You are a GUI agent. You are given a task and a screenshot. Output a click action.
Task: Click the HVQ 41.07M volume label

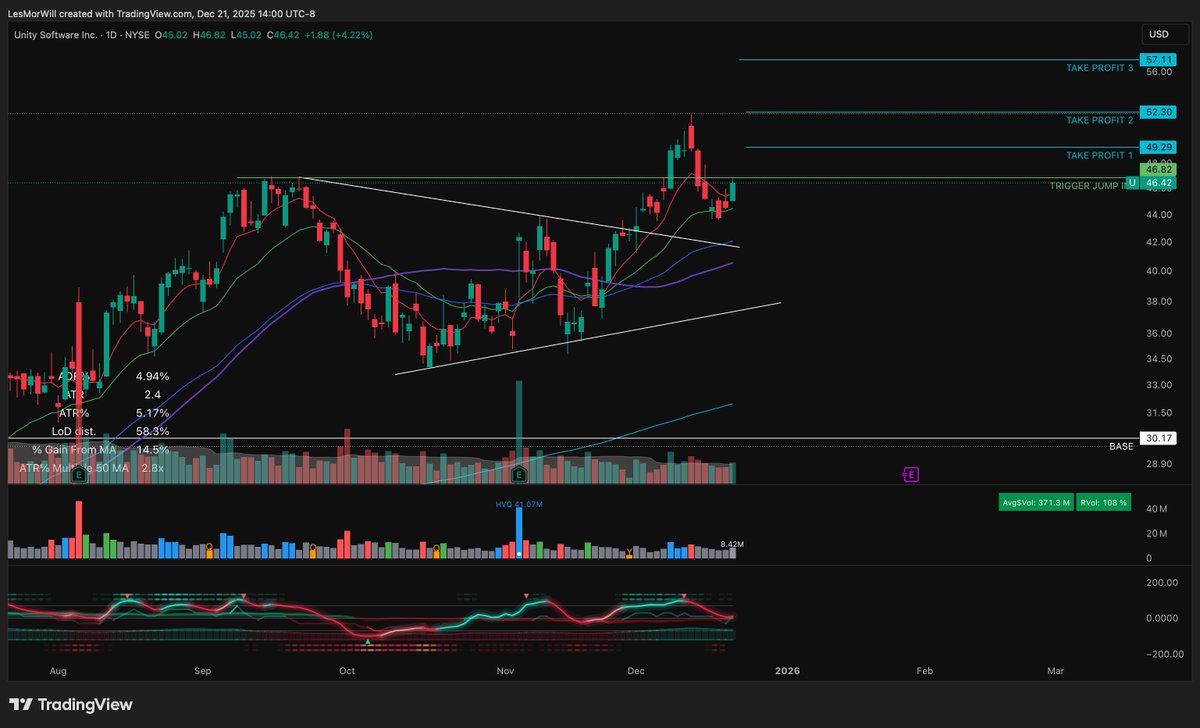click(519, 503)
